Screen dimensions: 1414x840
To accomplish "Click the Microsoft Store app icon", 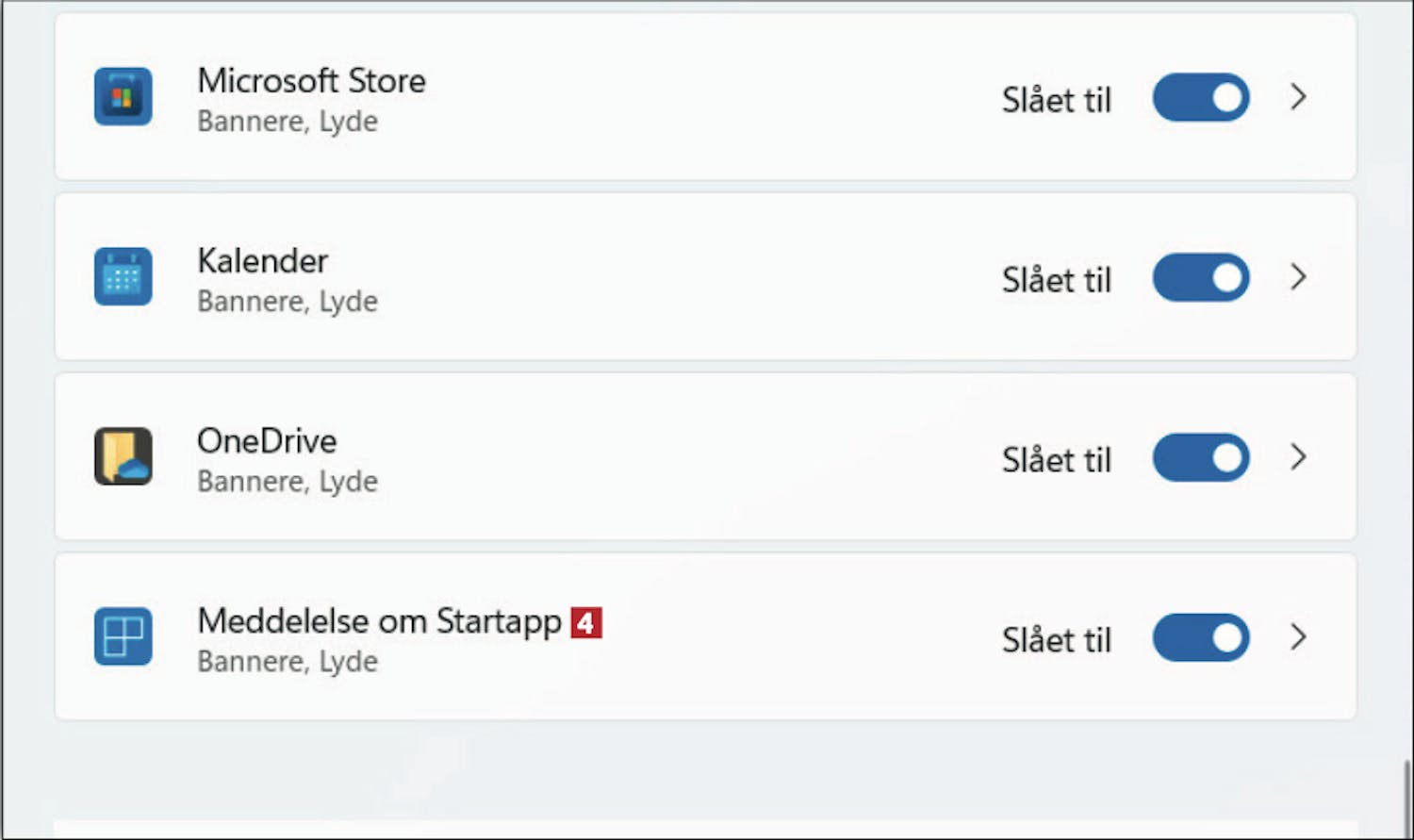I will (x=123, y=96).
